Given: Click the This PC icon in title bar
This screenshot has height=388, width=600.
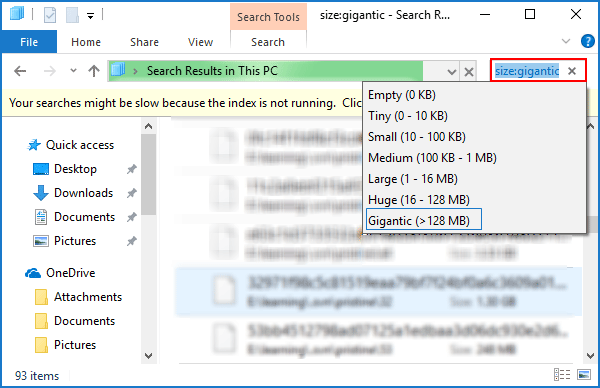Looking at the screenshot, I should pyautogui.click(x=17, y=14).
